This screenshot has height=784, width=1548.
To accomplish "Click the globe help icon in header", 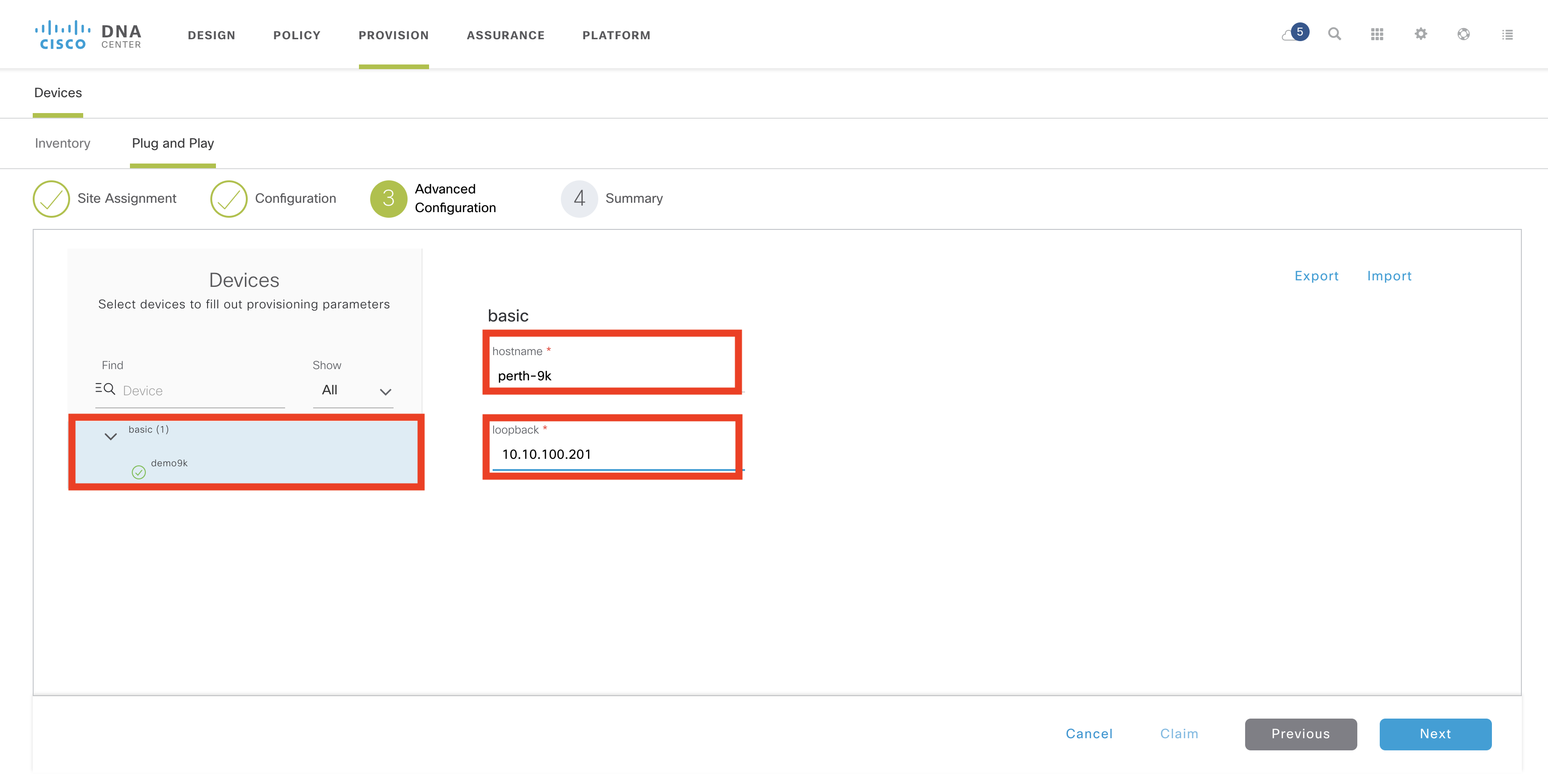I will 1463,34.
